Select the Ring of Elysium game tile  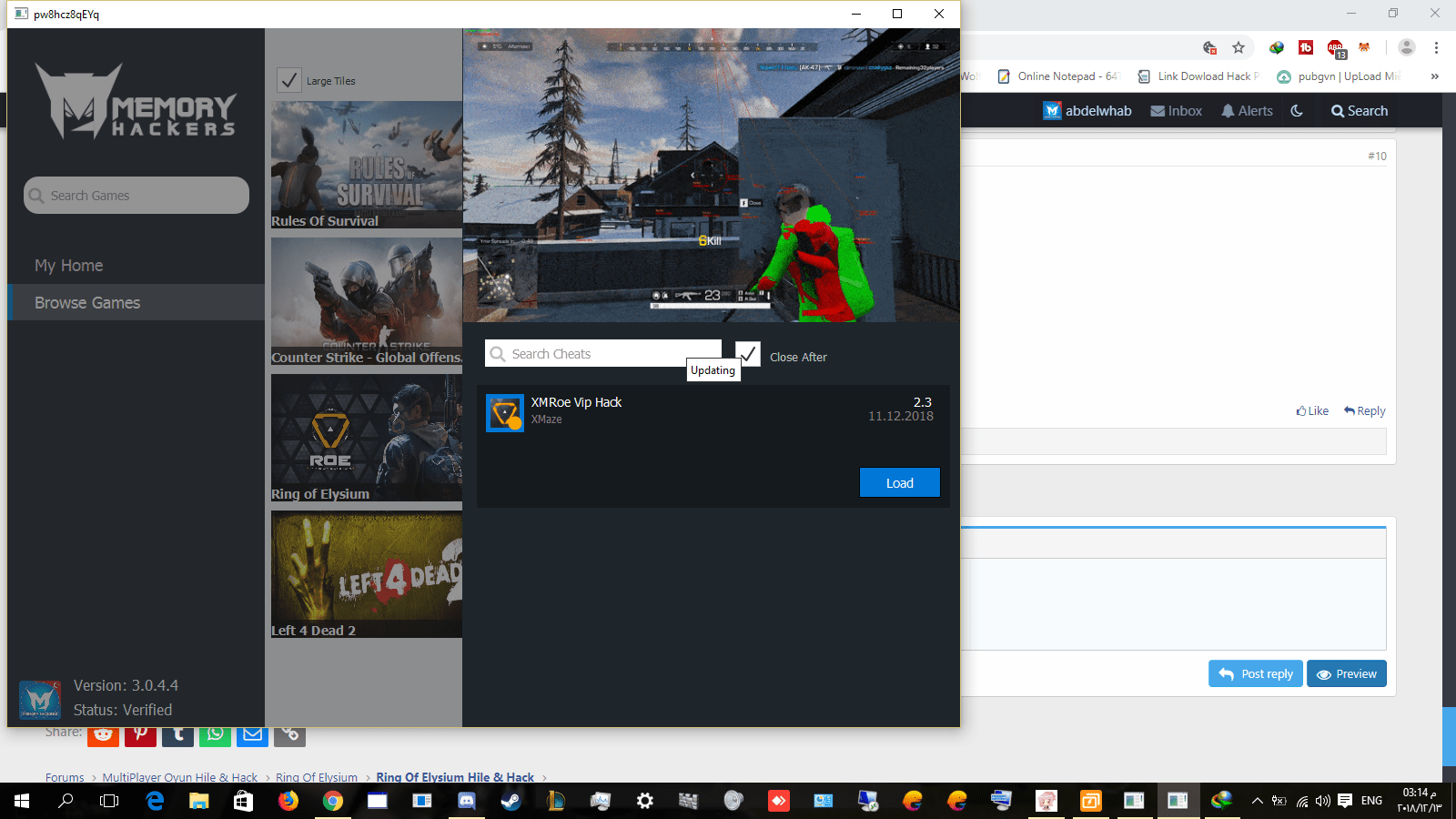[x=367, y=438]
